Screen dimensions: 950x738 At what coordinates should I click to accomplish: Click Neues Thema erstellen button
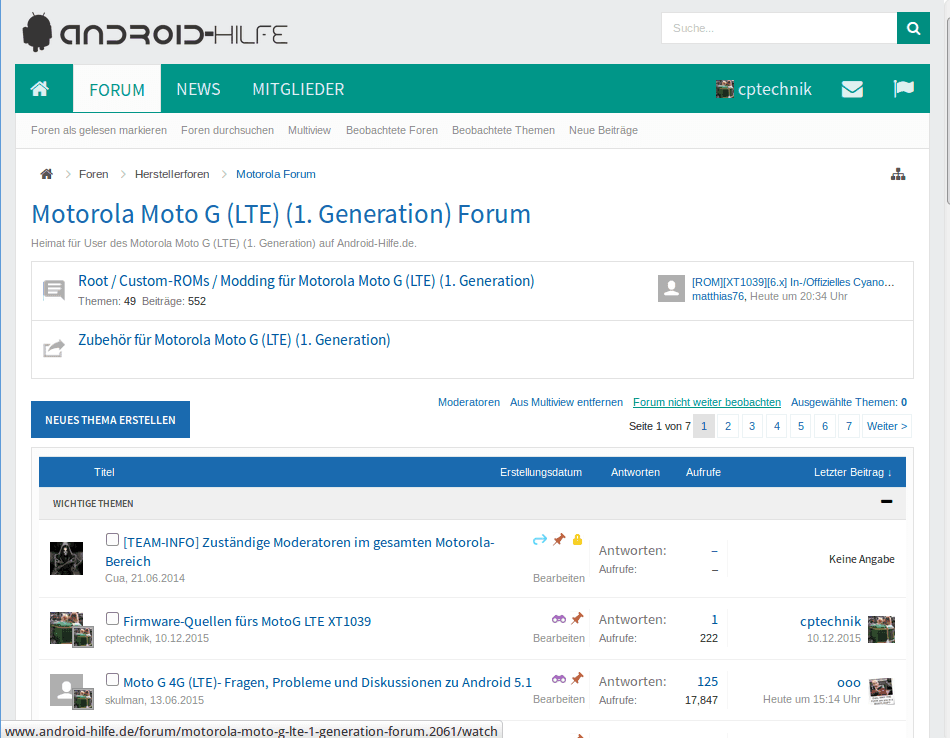(x=110, y=419)
